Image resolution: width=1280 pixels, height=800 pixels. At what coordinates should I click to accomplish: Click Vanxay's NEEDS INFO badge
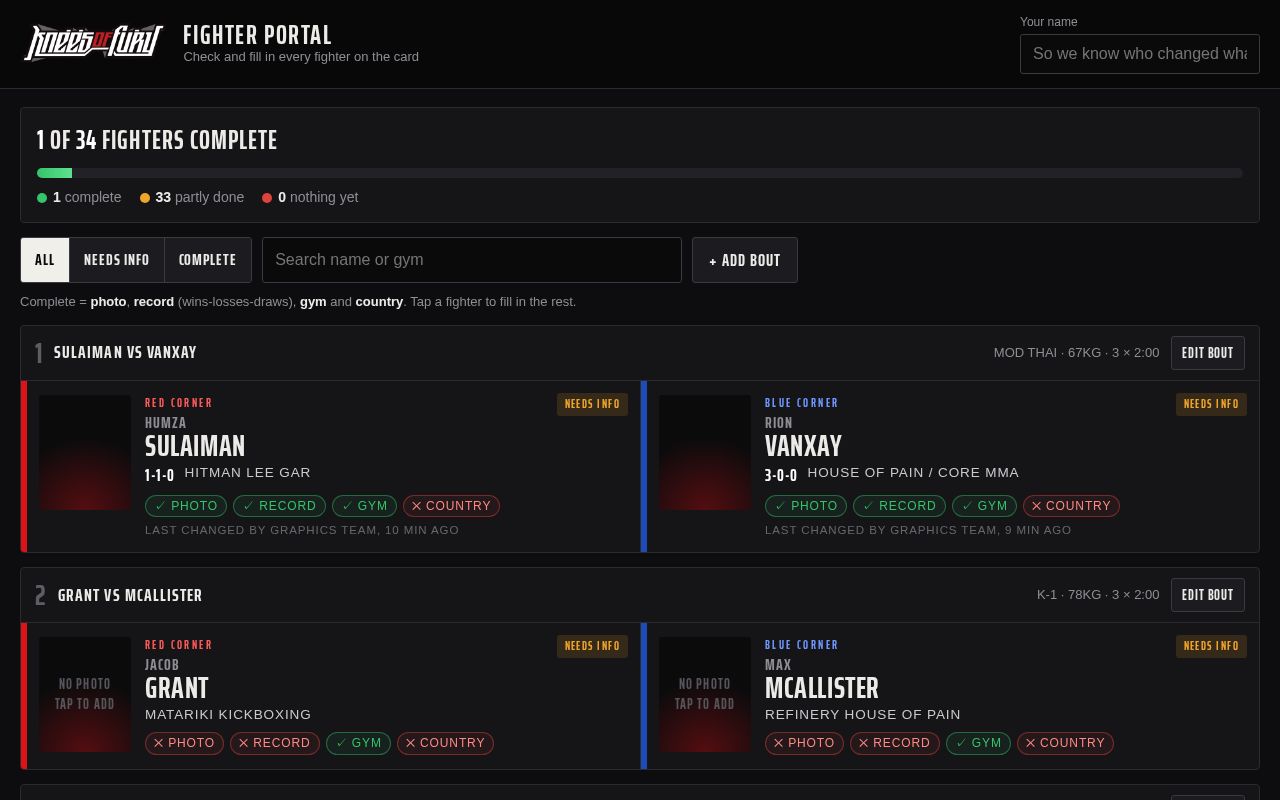coord(1211,404)
